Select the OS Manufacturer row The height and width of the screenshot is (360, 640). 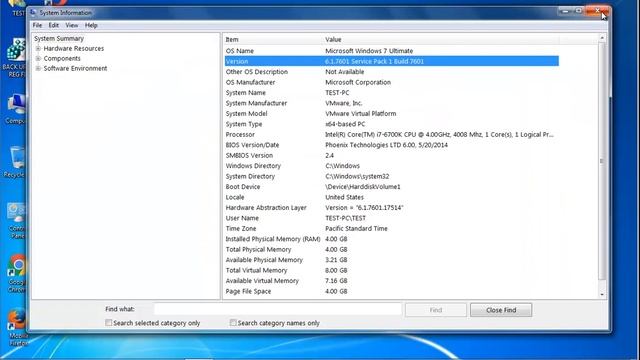391,82
